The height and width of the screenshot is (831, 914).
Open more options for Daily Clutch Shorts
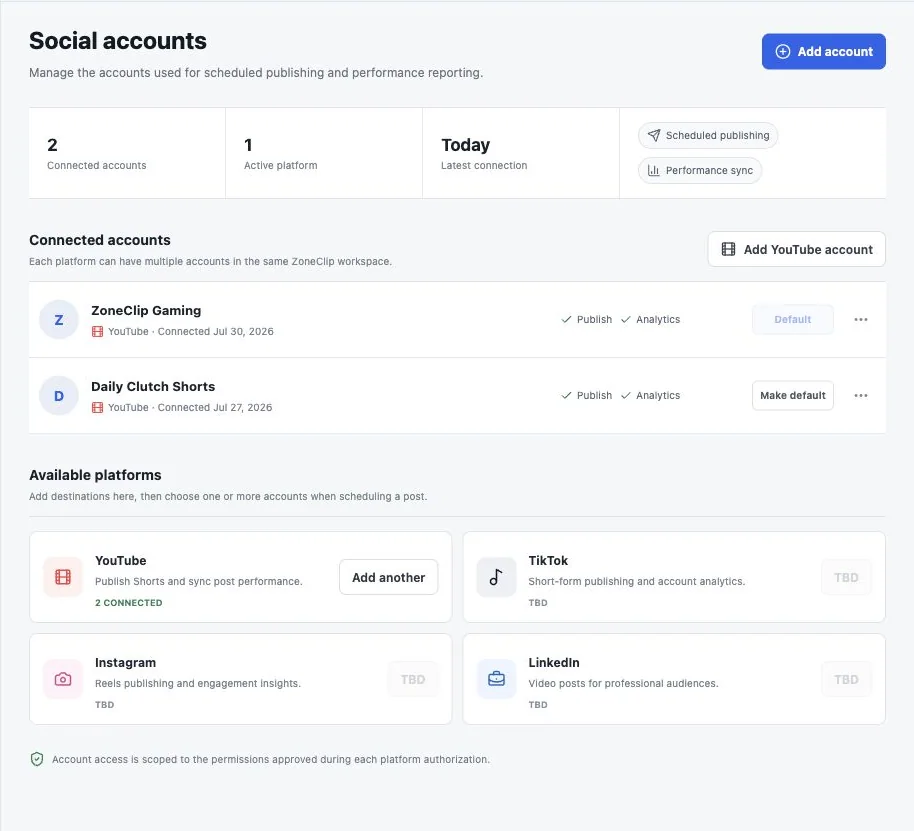click(860, 395)
